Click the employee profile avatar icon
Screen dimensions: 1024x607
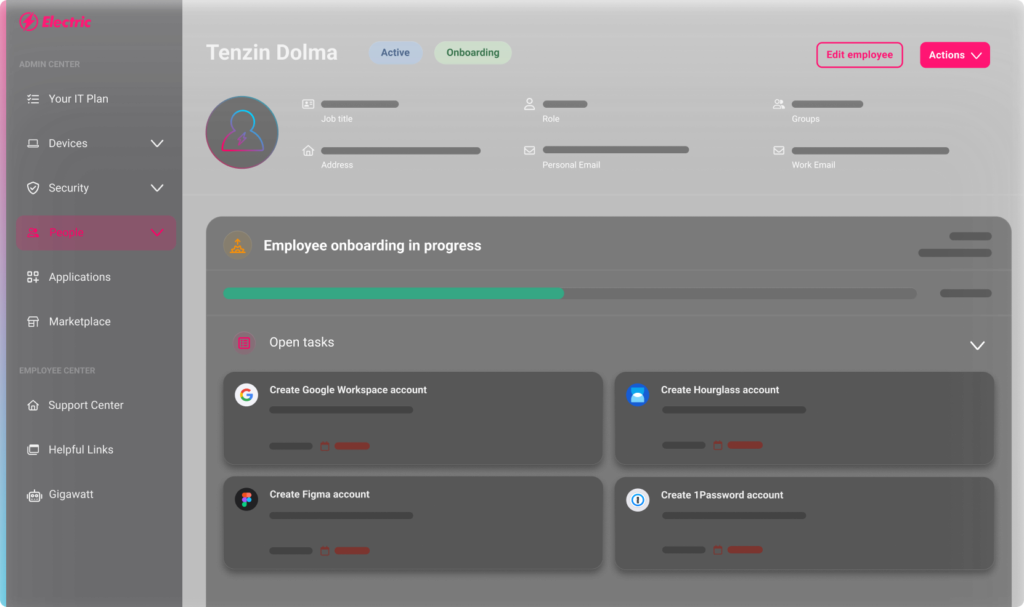[x=242, y=132]
